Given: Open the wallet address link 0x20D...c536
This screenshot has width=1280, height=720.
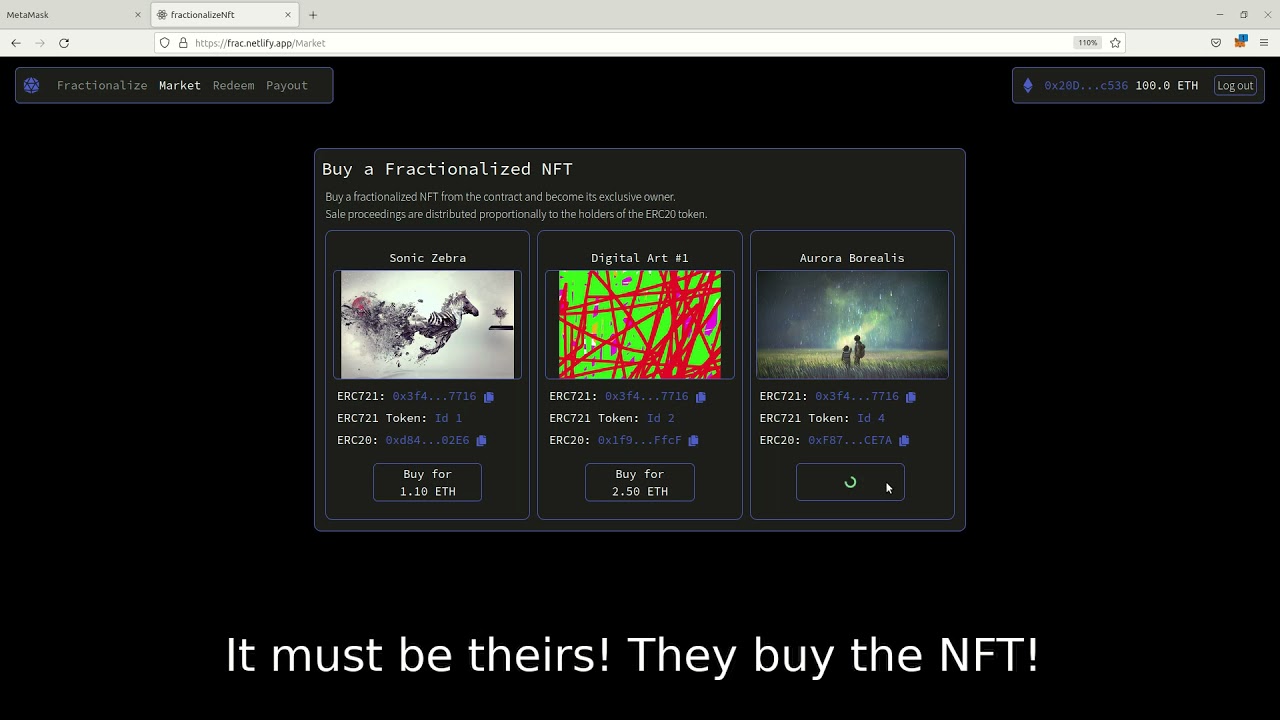Looking at the screenshot, I should 1078,85.
